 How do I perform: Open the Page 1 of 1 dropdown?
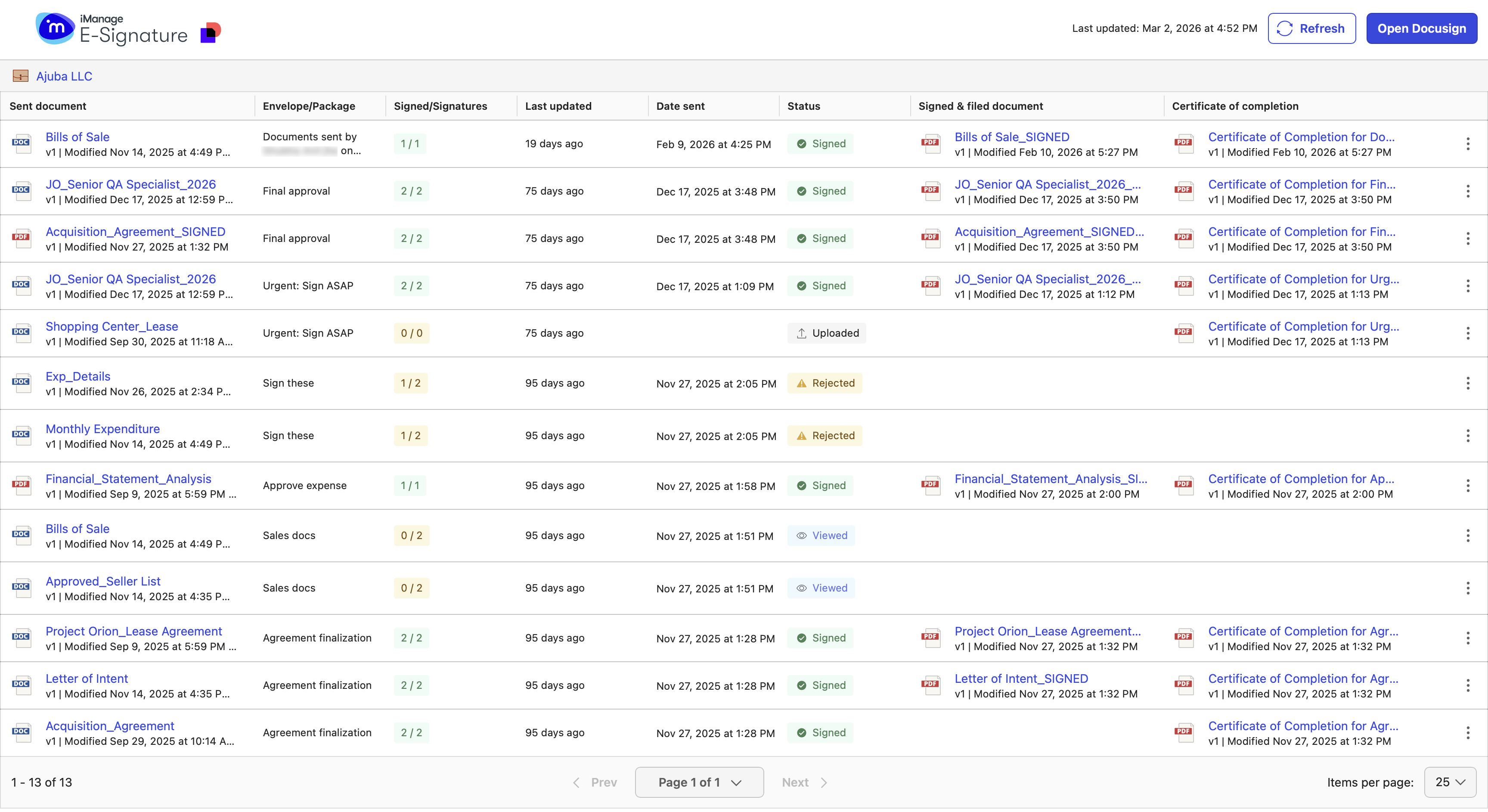coord(699,782)
